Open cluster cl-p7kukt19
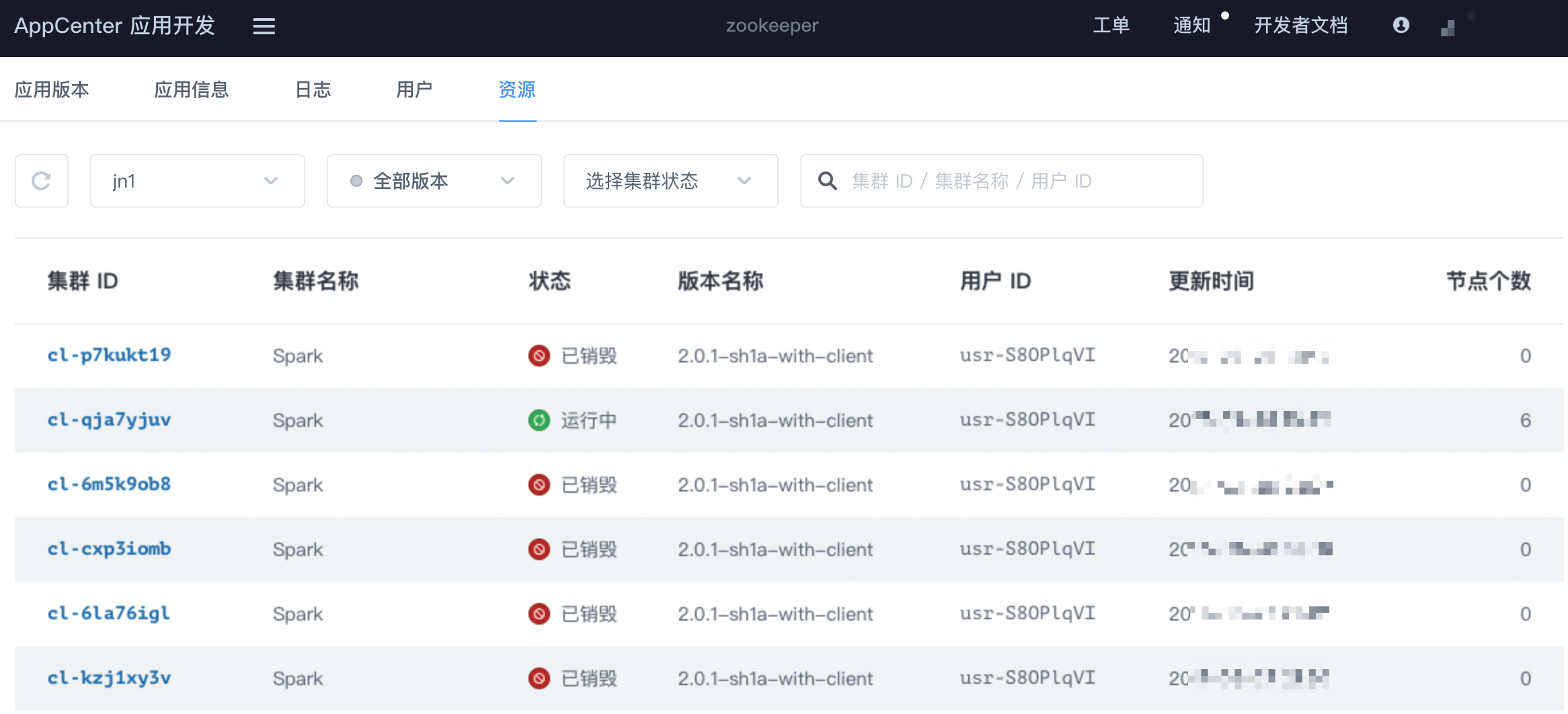 pos(109,355)
